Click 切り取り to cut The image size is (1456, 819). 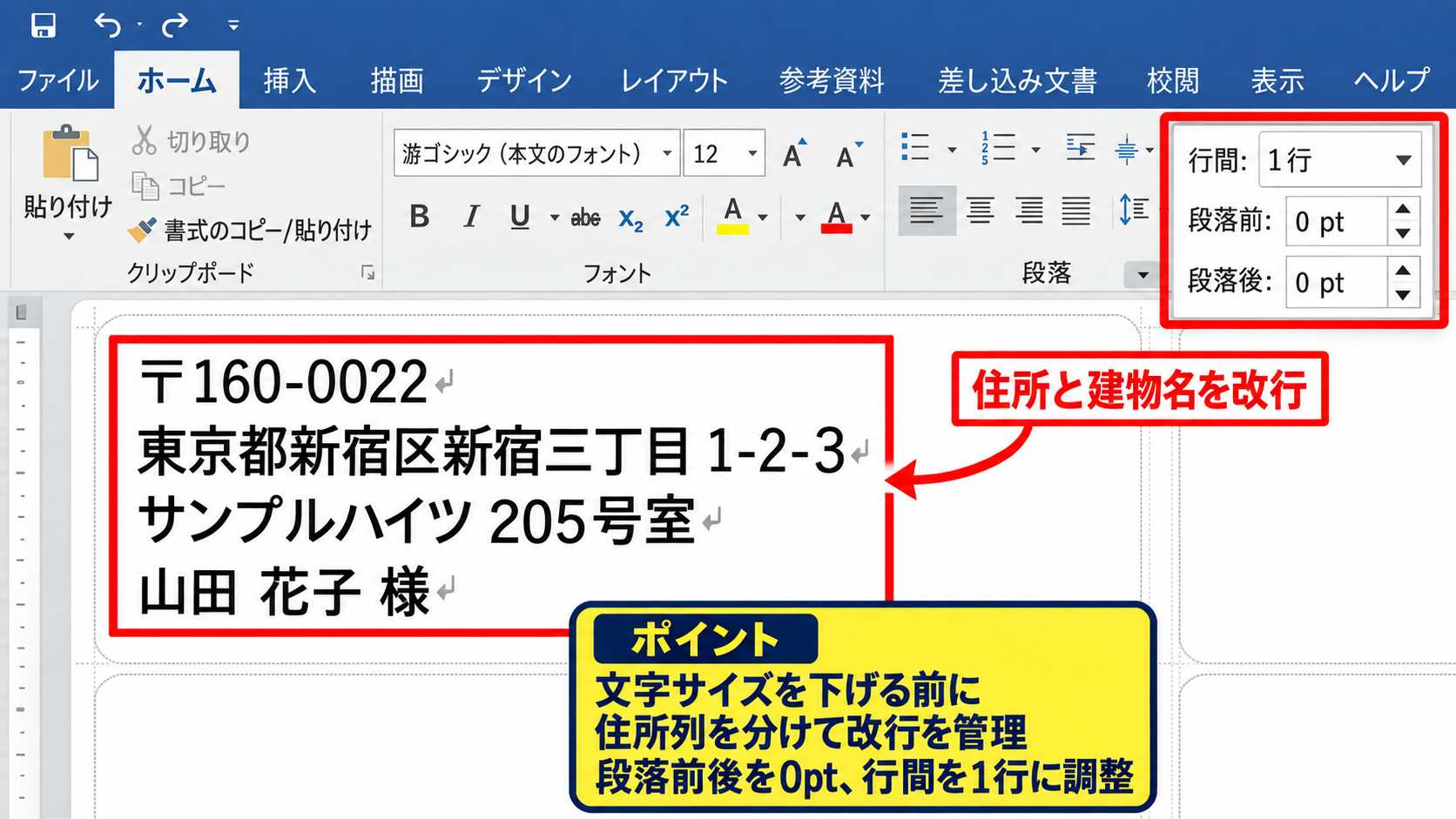(x=192, y=140)
